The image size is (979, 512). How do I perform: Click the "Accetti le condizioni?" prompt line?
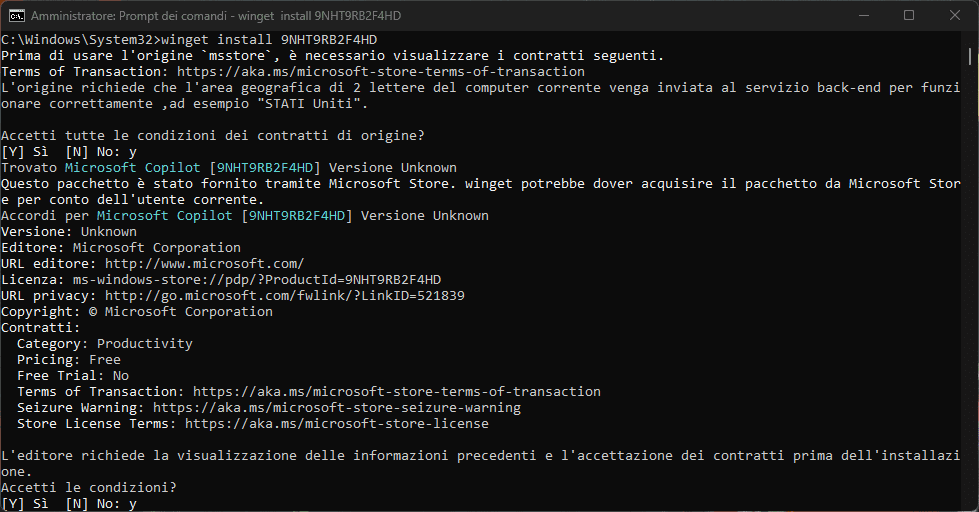89,488
